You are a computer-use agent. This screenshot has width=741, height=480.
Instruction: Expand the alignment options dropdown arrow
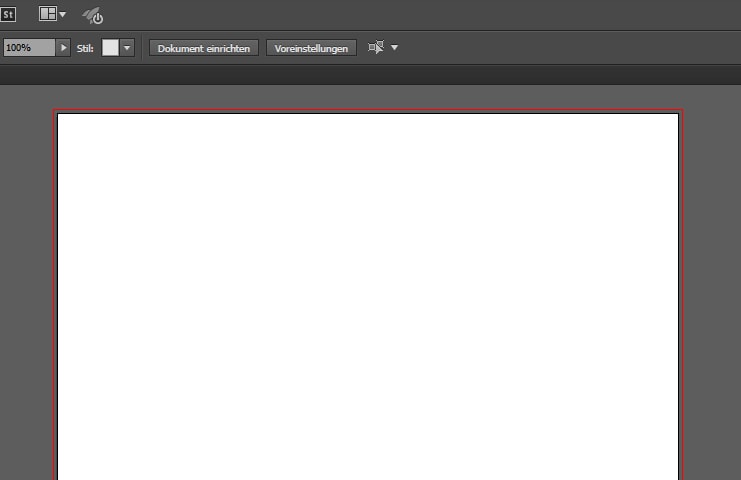coord(394,48)
